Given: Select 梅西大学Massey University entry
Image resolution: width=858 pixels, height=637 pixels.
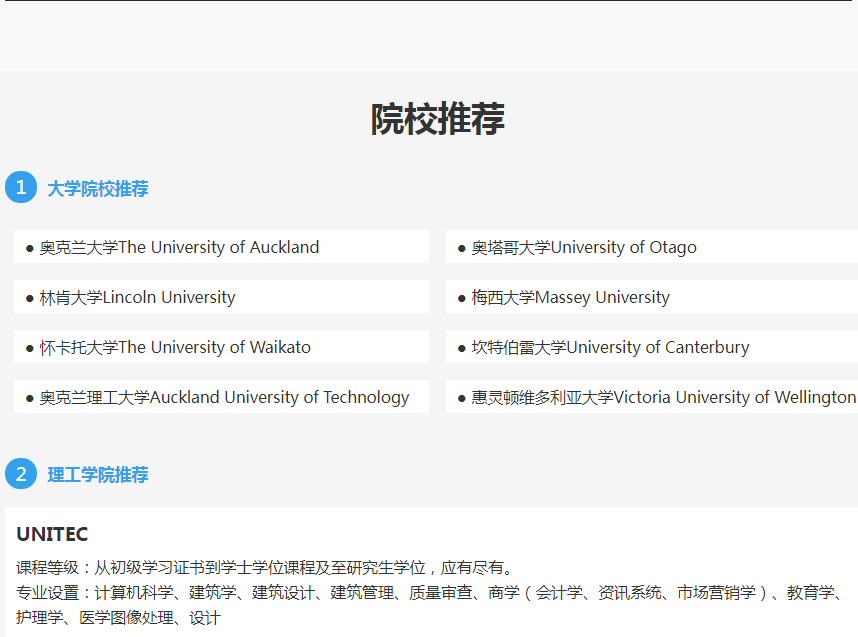Looking at the screenshot, I should pyautogui.click(x=652, y=297).
